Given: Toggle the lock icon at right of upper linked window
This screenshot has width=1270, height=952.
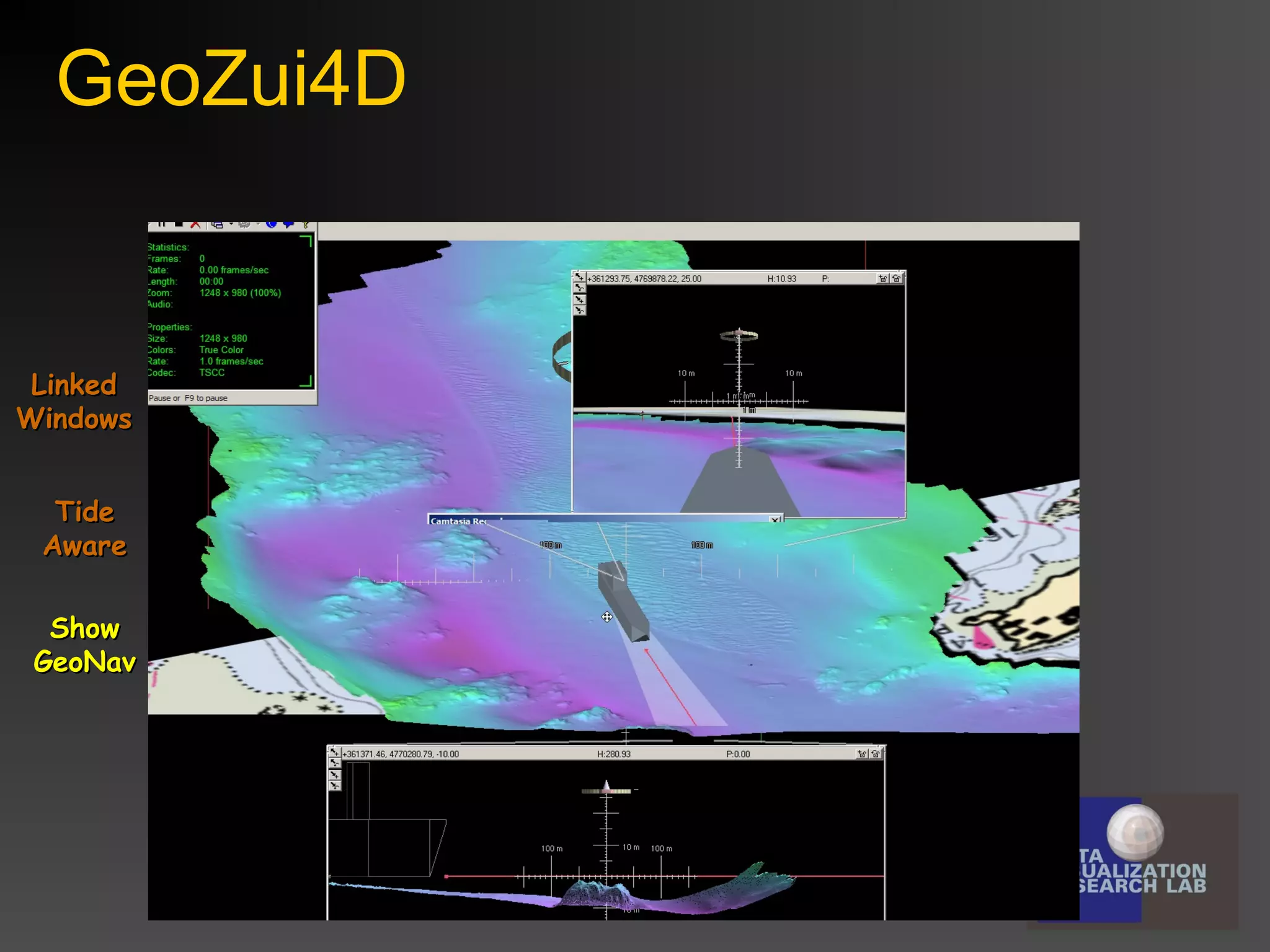Looking at the screenshot, I should (x=897, y=279).
